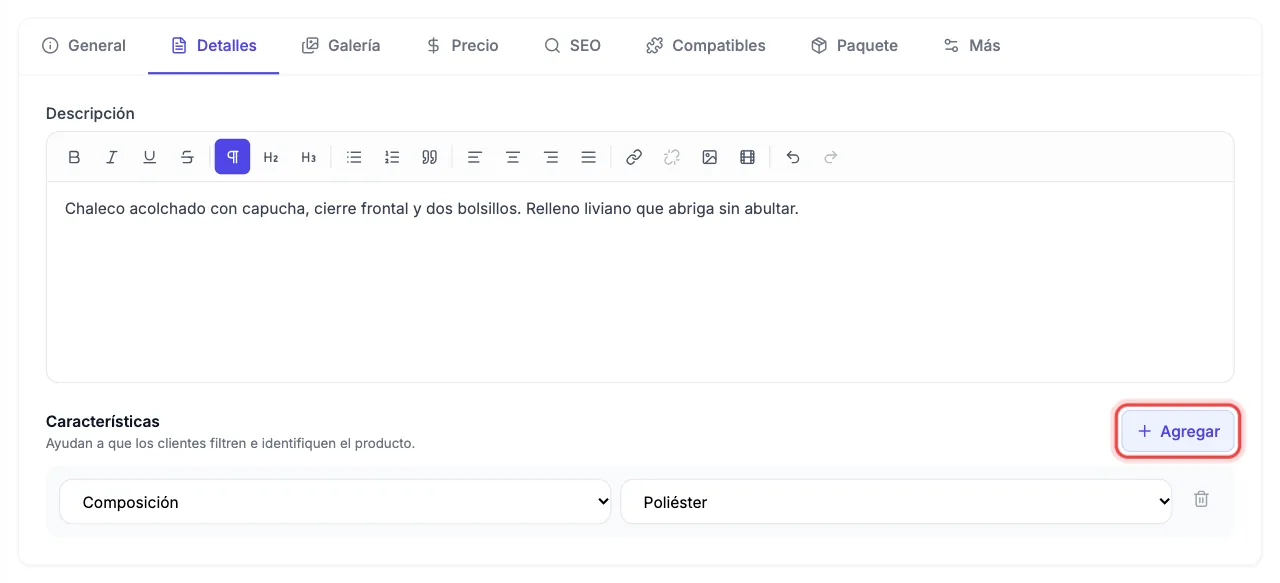Click the Descripción label
This screenshot has width=1280, height=583.
[x=90, y=114]
